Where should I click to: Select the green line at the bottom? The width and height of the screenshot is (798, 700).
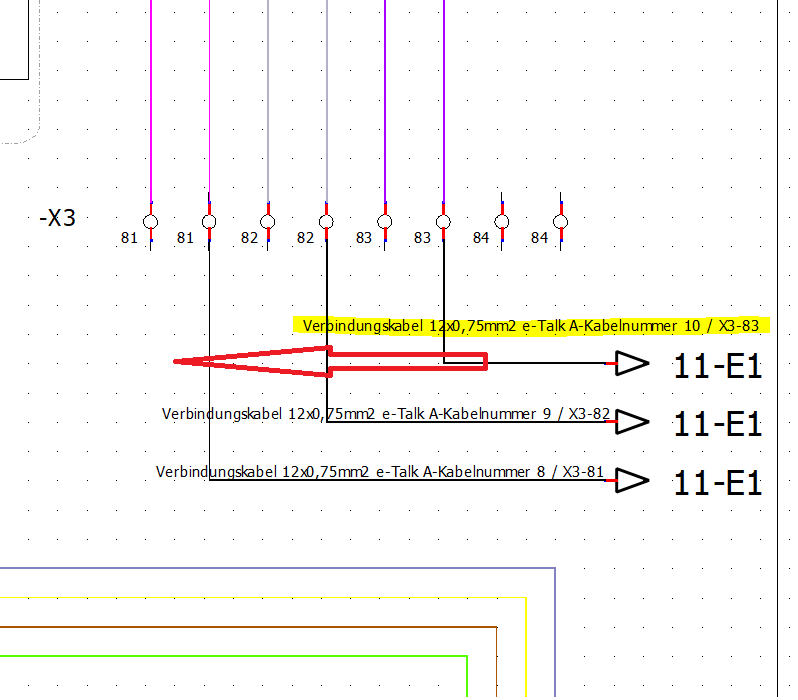(230, 656)
